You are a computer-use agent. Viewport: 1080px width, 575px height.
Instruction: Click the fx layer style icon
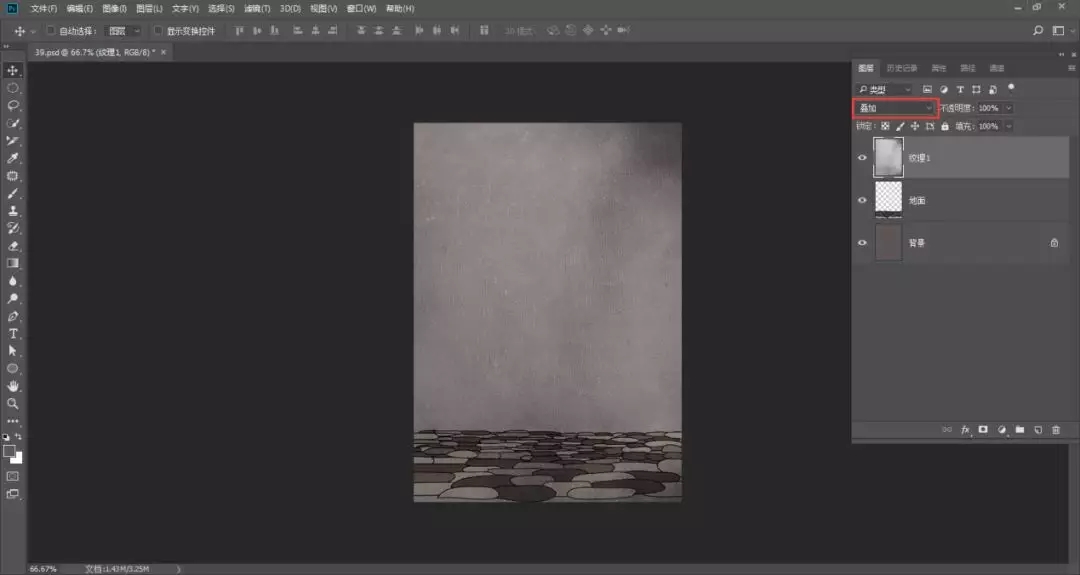966,429
